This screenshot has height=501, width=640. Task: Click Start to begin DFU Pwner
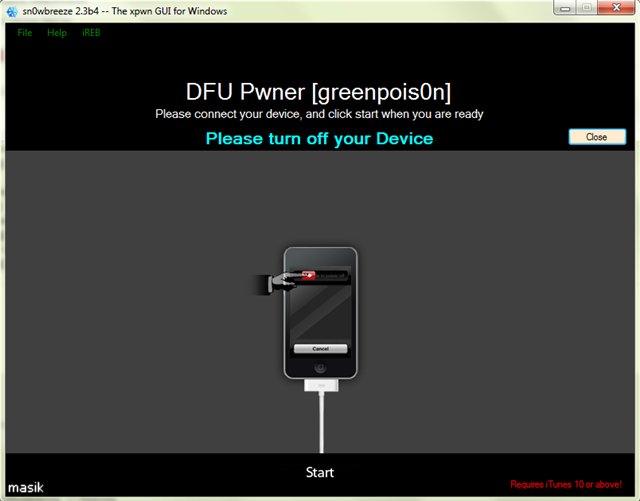point(320,472)
